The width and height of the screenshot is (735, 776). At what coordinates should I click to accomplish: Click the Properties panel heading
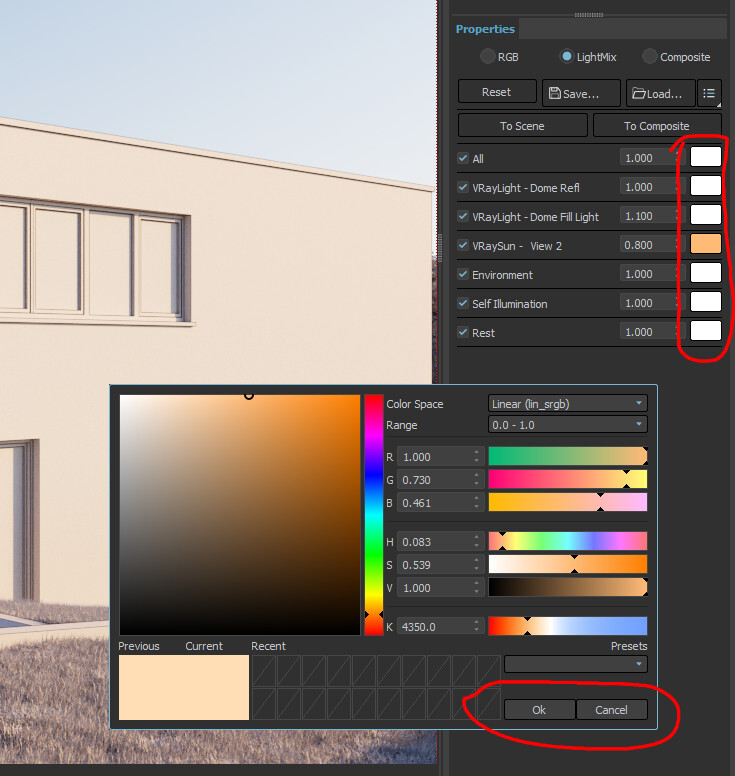(485, 29)
